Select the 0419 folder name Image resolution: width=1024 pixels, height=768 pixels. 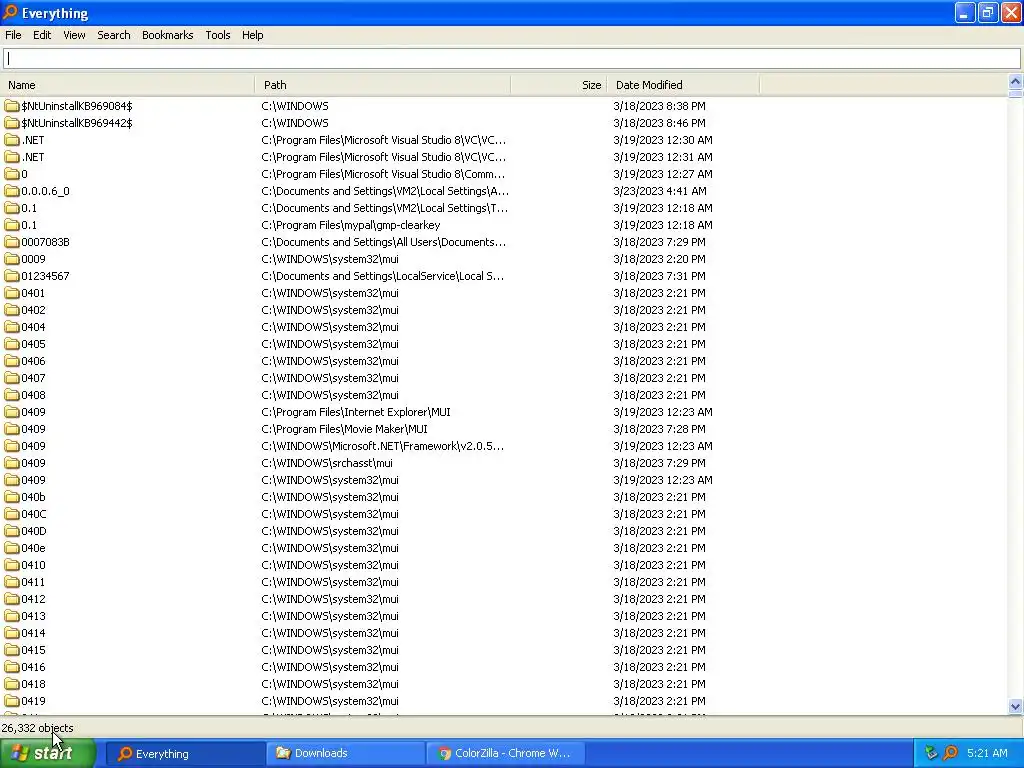pyautogui.click(x=33, y=701)
